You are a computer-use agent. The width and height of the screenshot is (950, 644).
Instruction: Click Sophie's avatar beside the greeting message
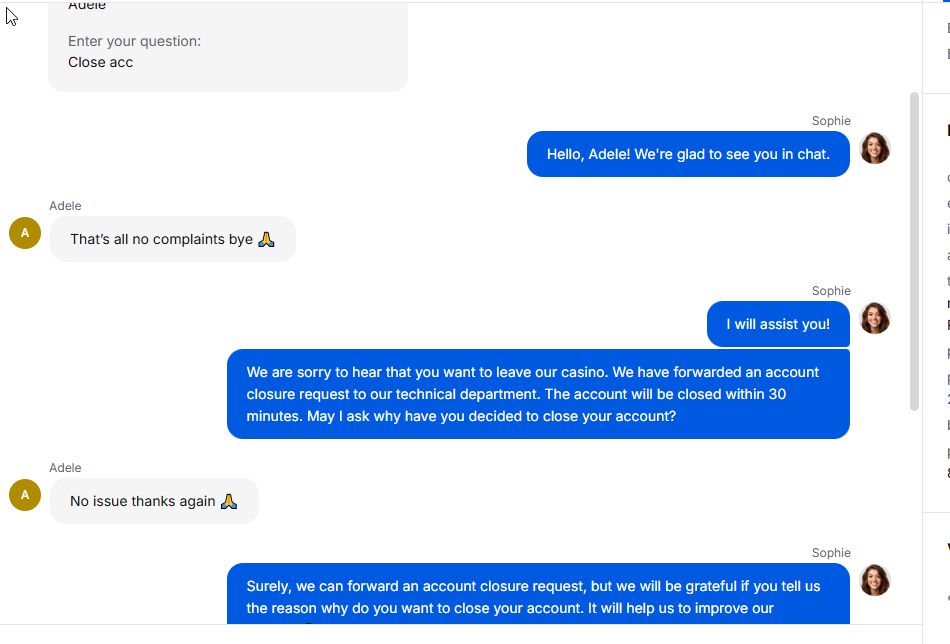(x=875, y=148)
